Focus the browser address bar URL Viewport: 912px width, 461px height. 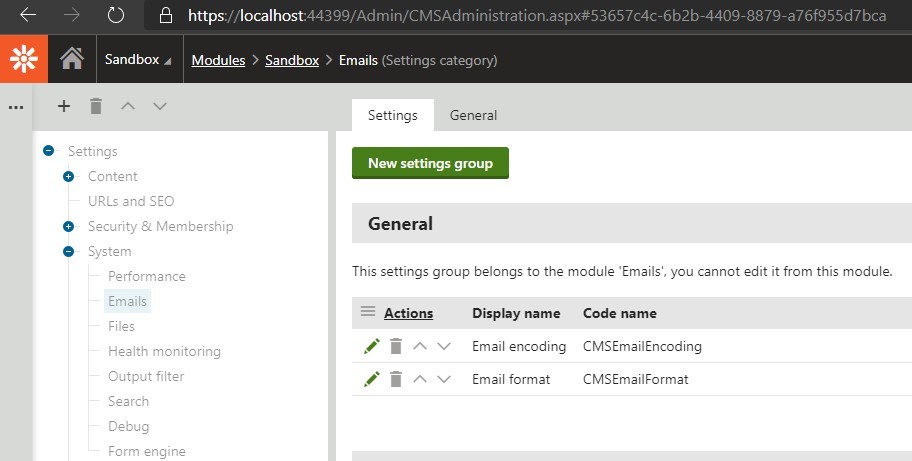coord(537,16)
